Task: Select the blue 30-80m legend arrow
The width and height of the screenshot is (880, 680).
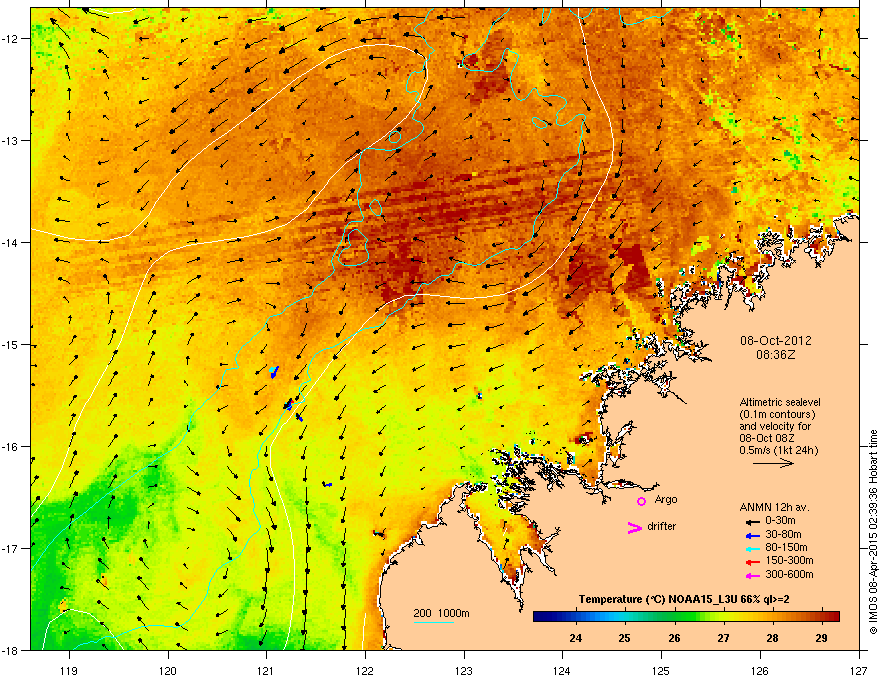Action: click(752, 536)
